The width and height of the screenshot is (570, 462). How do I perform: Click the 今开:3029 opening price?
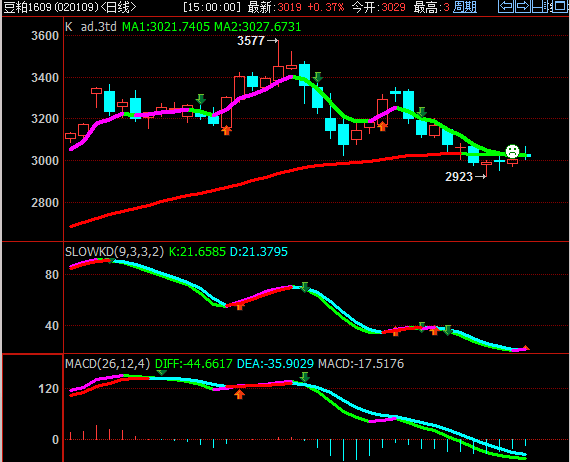pyautogui.click(x=378, y=7)
